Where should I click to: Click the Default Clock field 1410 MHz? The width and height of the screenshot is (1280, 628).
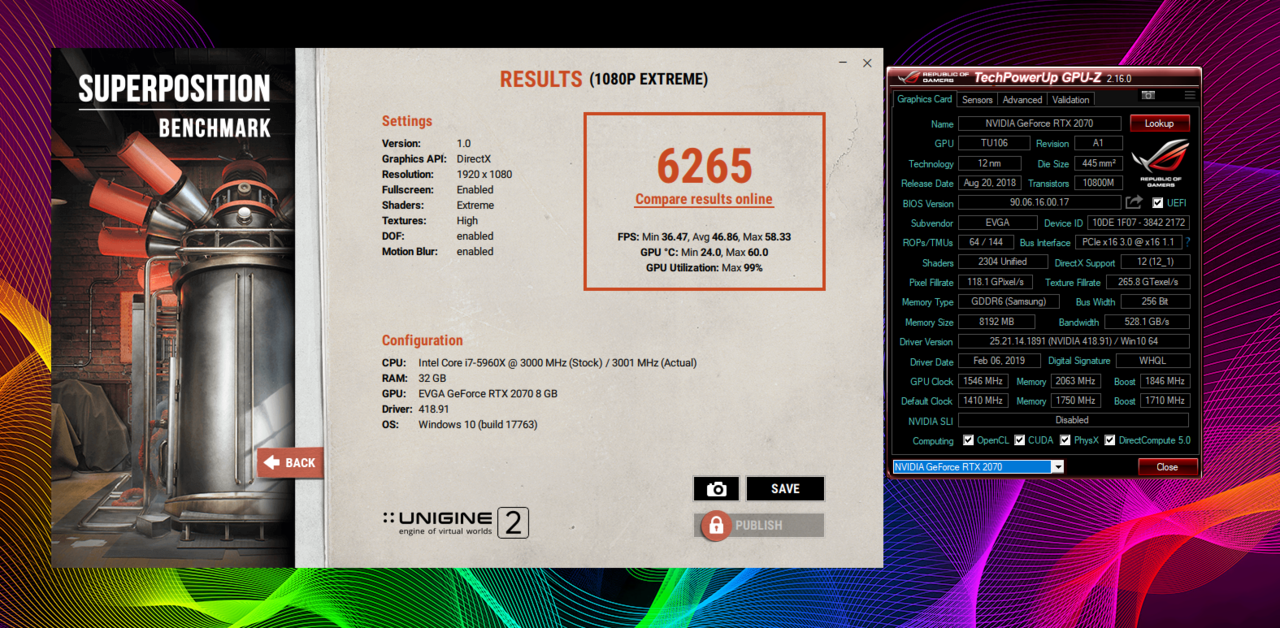click(x=983, y=401)
